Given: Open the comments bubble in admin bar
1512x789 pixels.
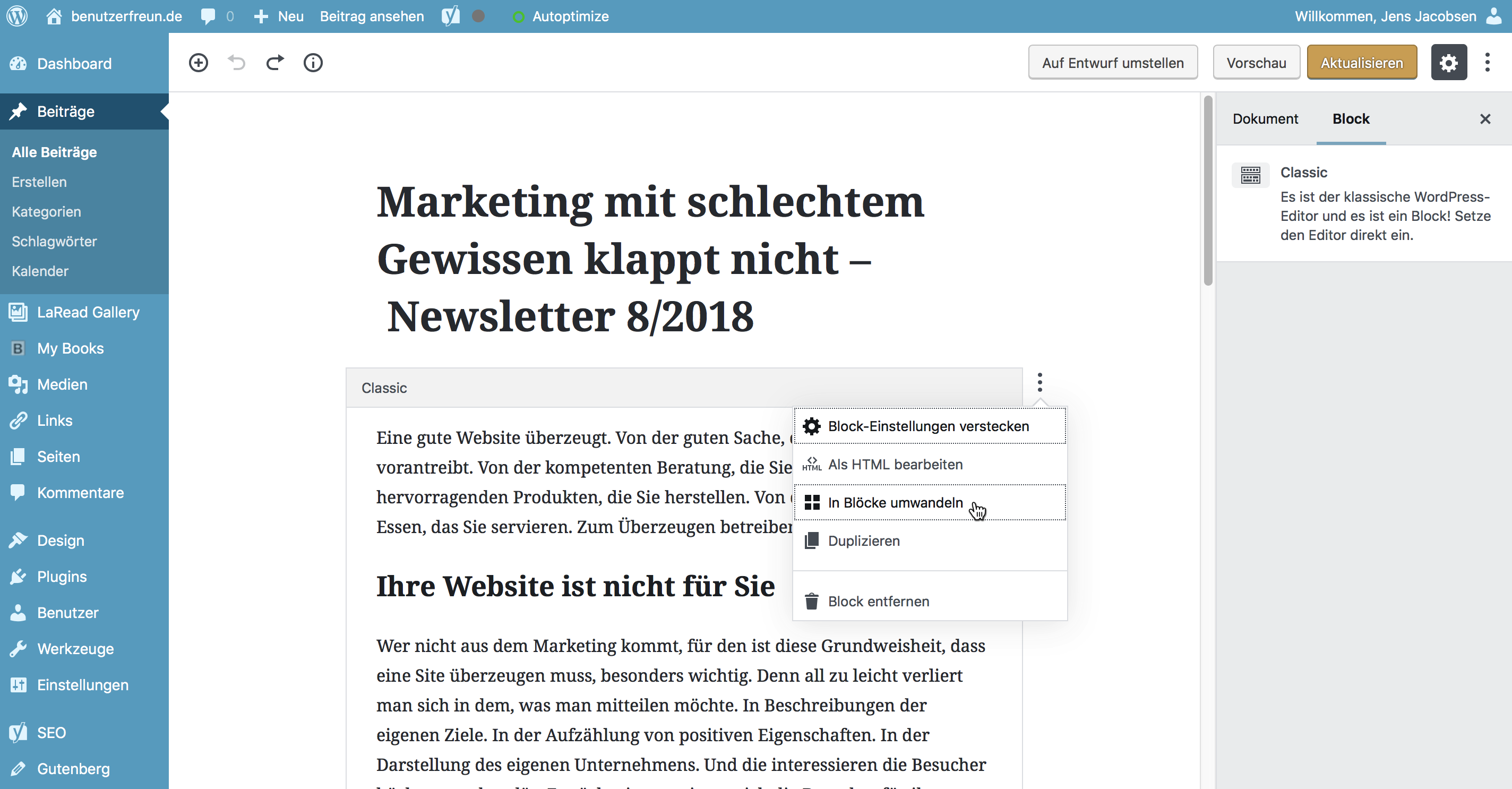Looking at the screenshot, I should (217, 16).
